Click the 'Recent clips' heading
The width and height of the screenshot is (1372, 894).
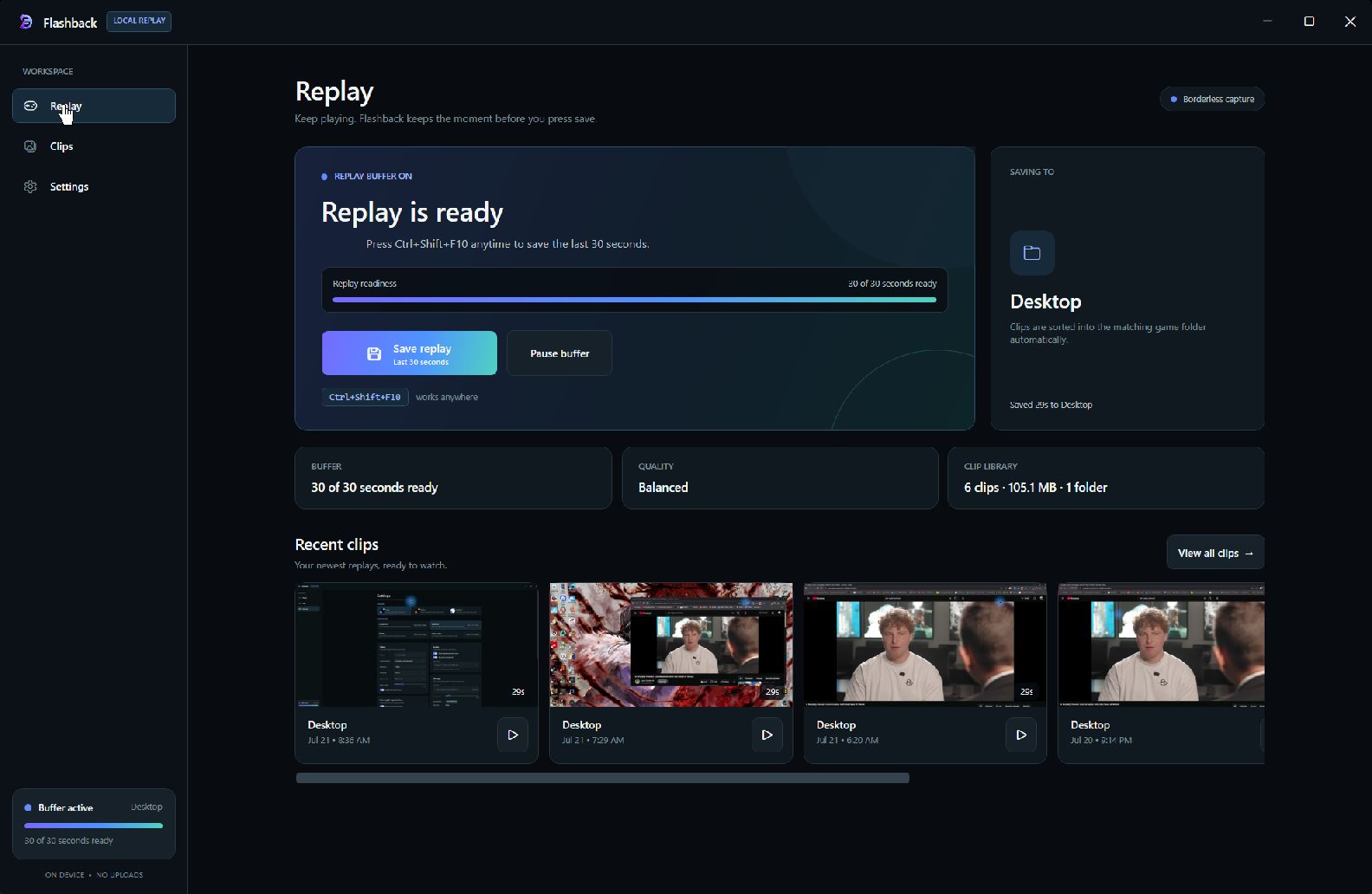pyautogui.click(x=337, y=544)
